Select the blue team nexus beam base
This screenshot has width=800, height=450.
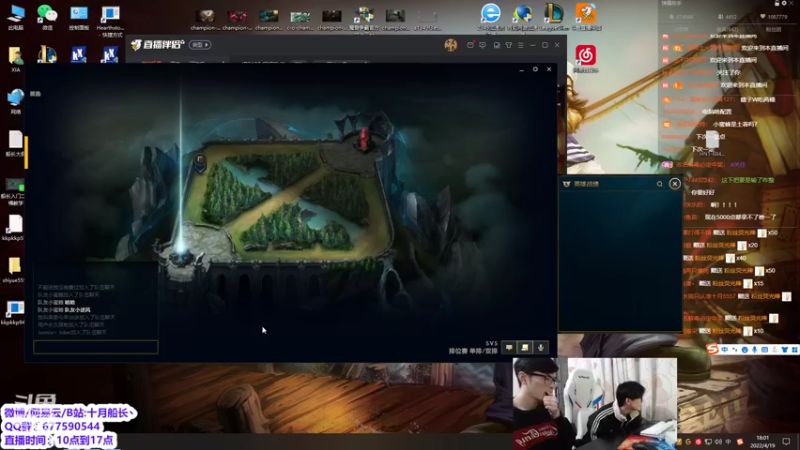pos(181,254)
